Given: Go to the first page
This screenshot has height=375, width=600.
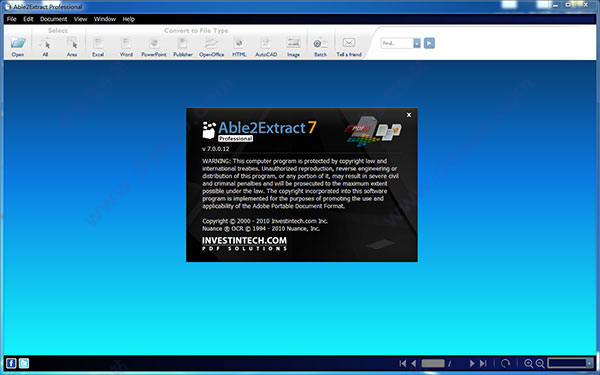Looking at the screenshot, I should tap(403, 363).
